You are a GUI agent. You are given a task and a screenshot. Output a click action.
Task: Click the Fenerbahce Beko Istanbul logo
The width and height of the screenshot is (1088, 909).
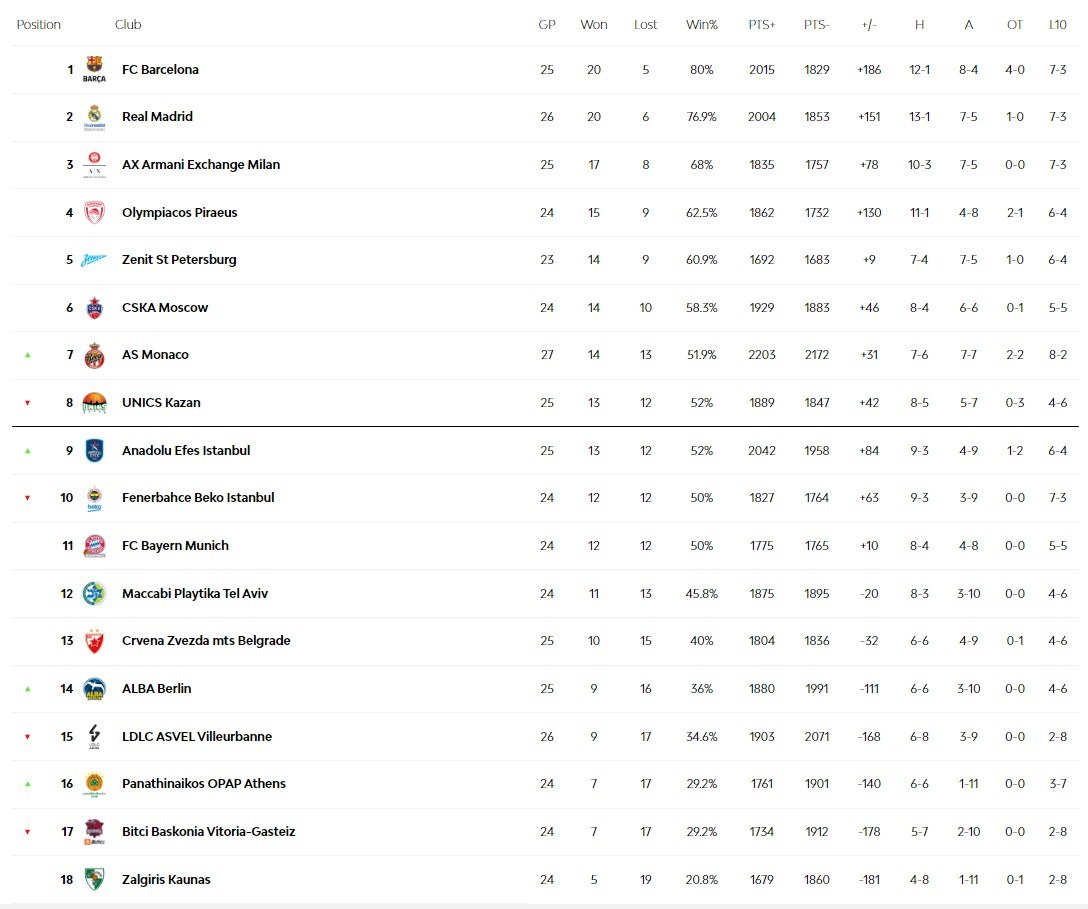(x=94, y=498)
